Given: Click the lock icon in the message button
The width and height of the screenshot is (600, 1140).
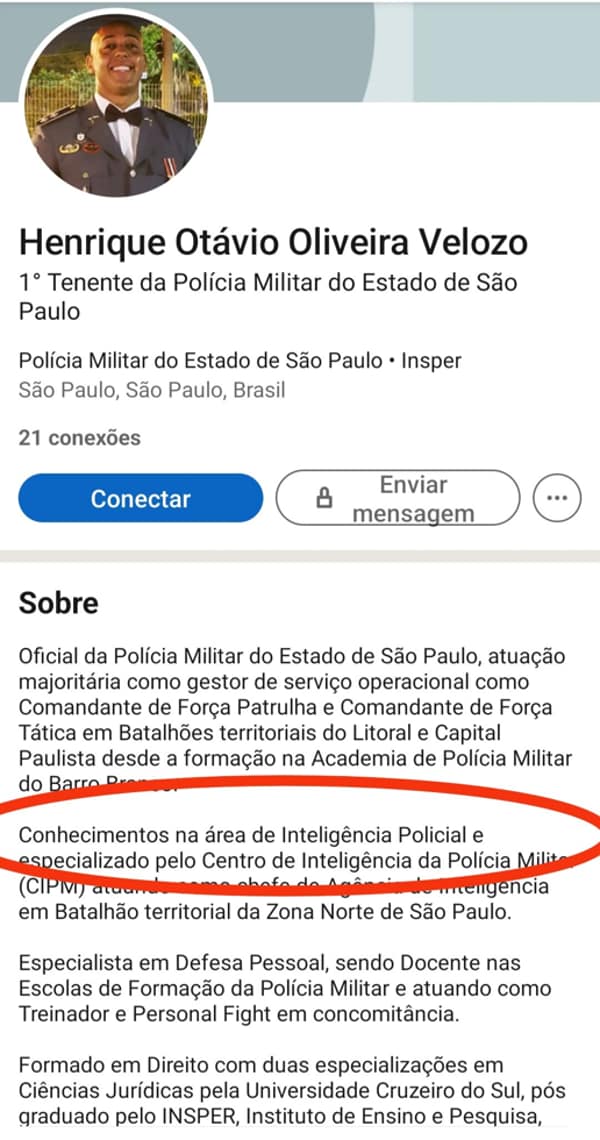Looking at the screenshot, I should [324, 499].
